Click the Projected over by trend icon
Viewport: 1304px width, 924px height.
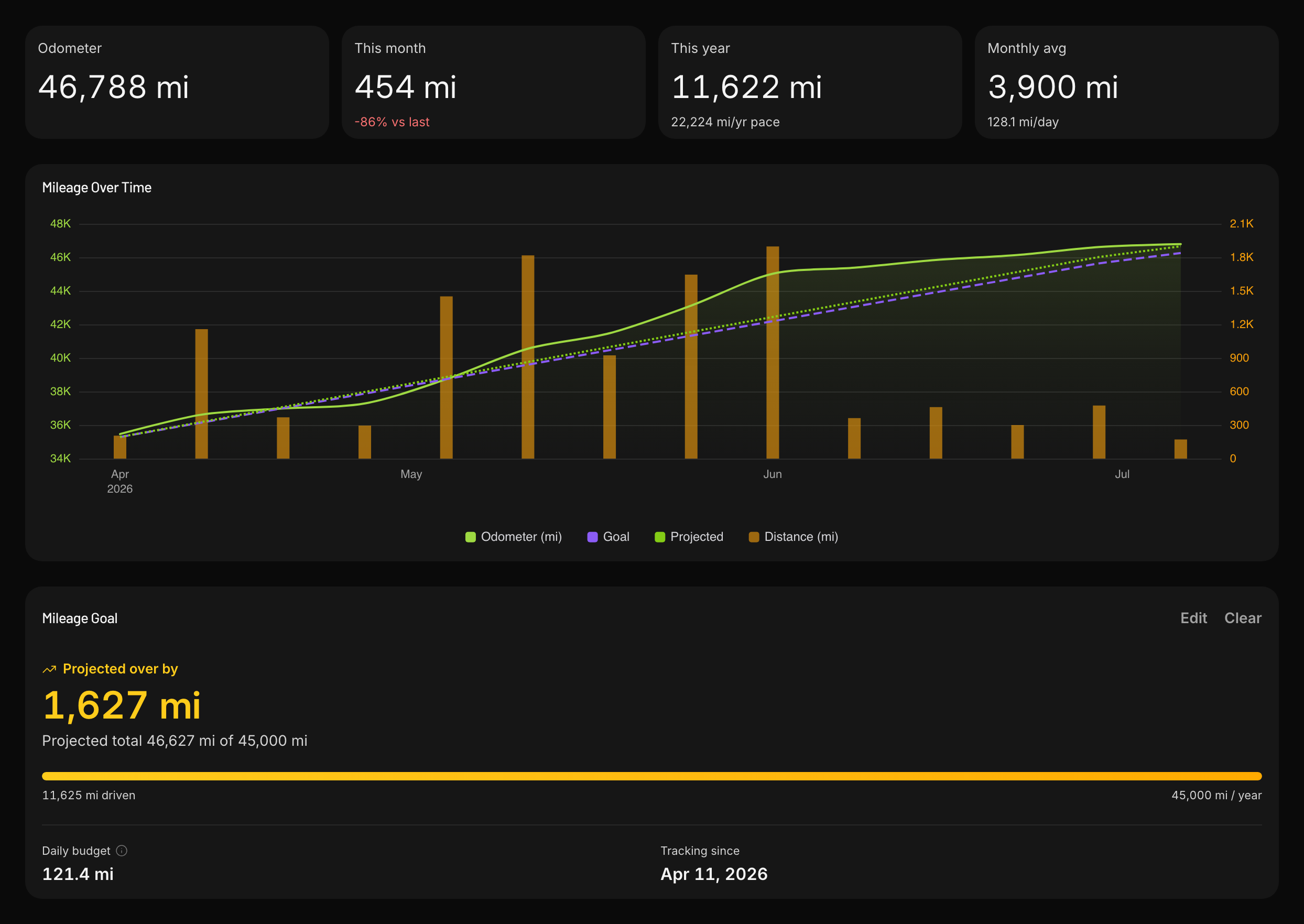click(49, 669)
